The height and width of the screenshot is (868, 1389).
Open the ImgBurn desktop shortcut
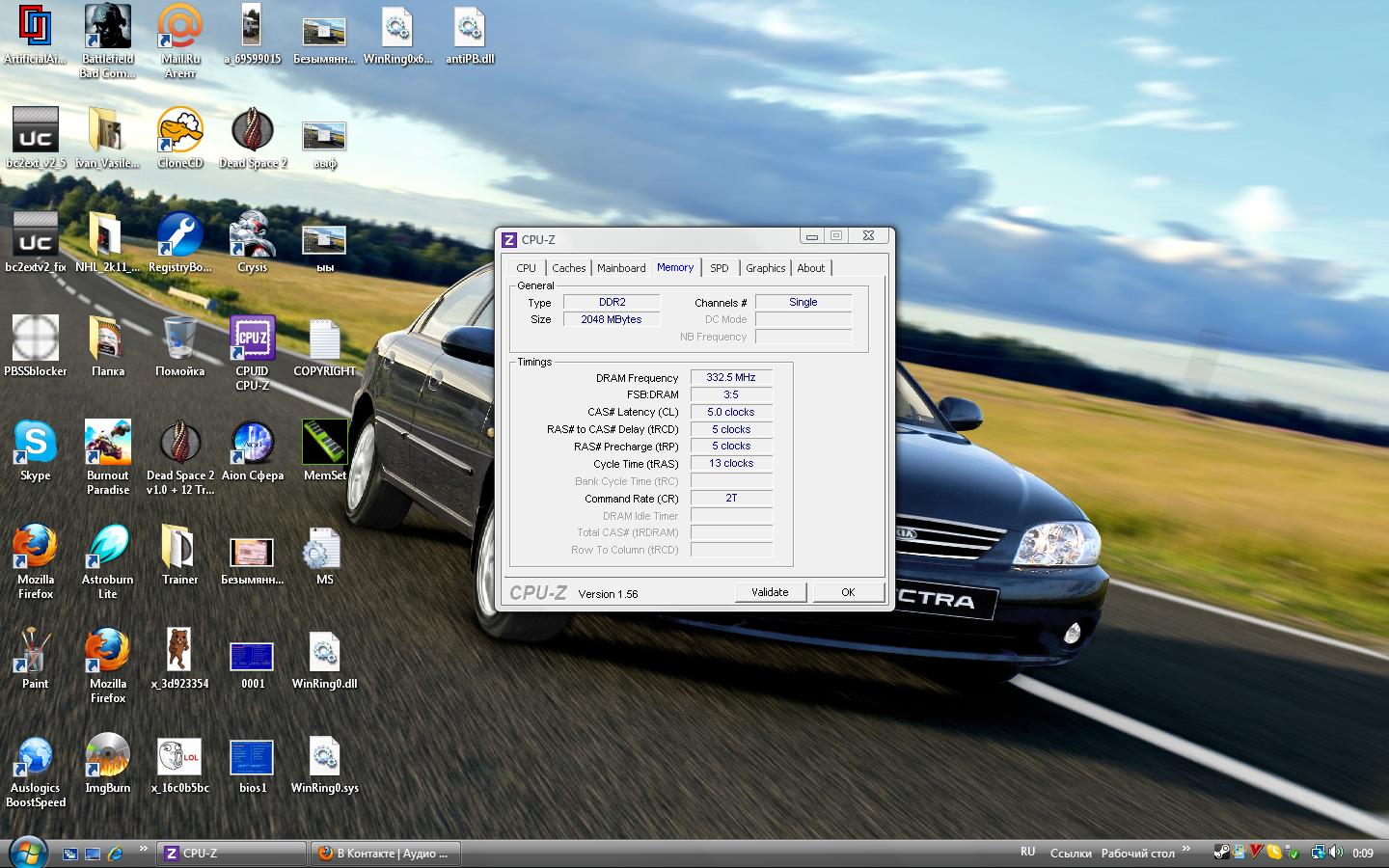click(x=107, y=756)
